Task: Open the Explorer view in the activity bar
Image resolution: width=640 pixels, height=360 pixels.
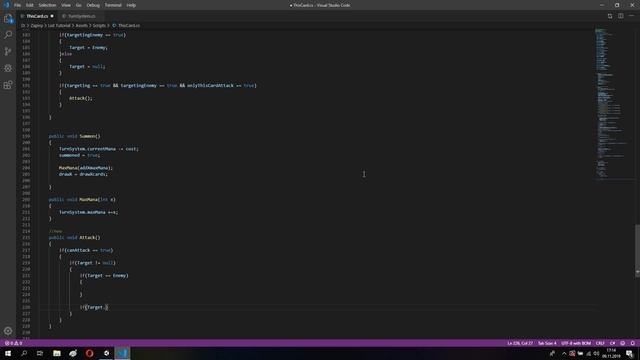Action: 8,18
